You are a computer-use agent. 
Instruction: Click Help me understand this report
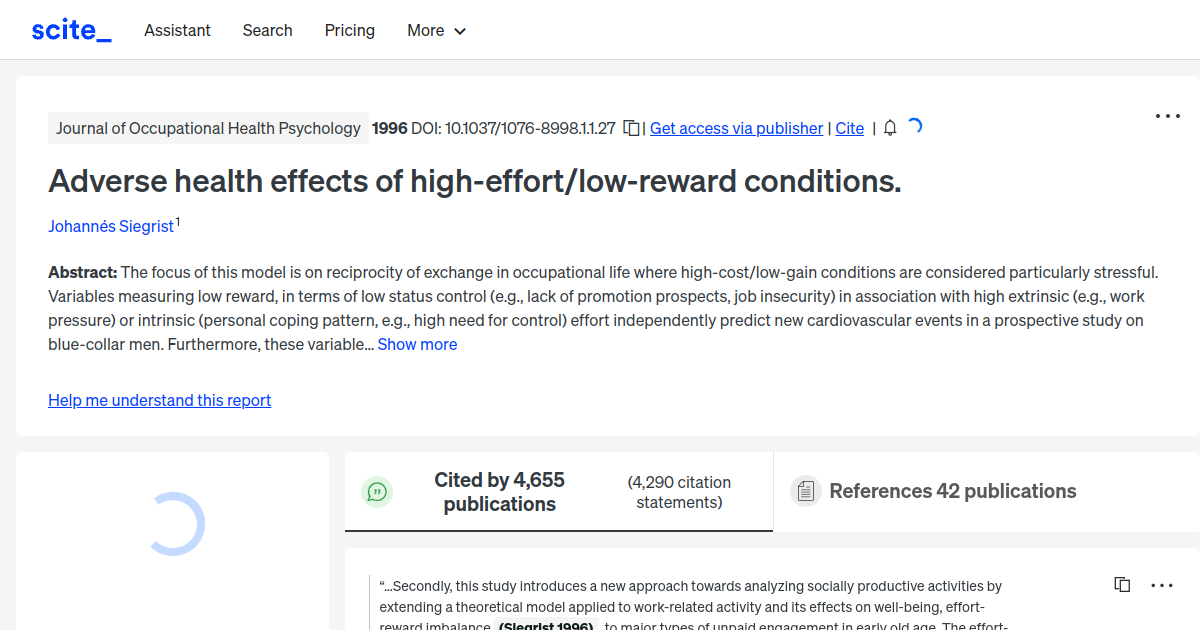(159, 400)
